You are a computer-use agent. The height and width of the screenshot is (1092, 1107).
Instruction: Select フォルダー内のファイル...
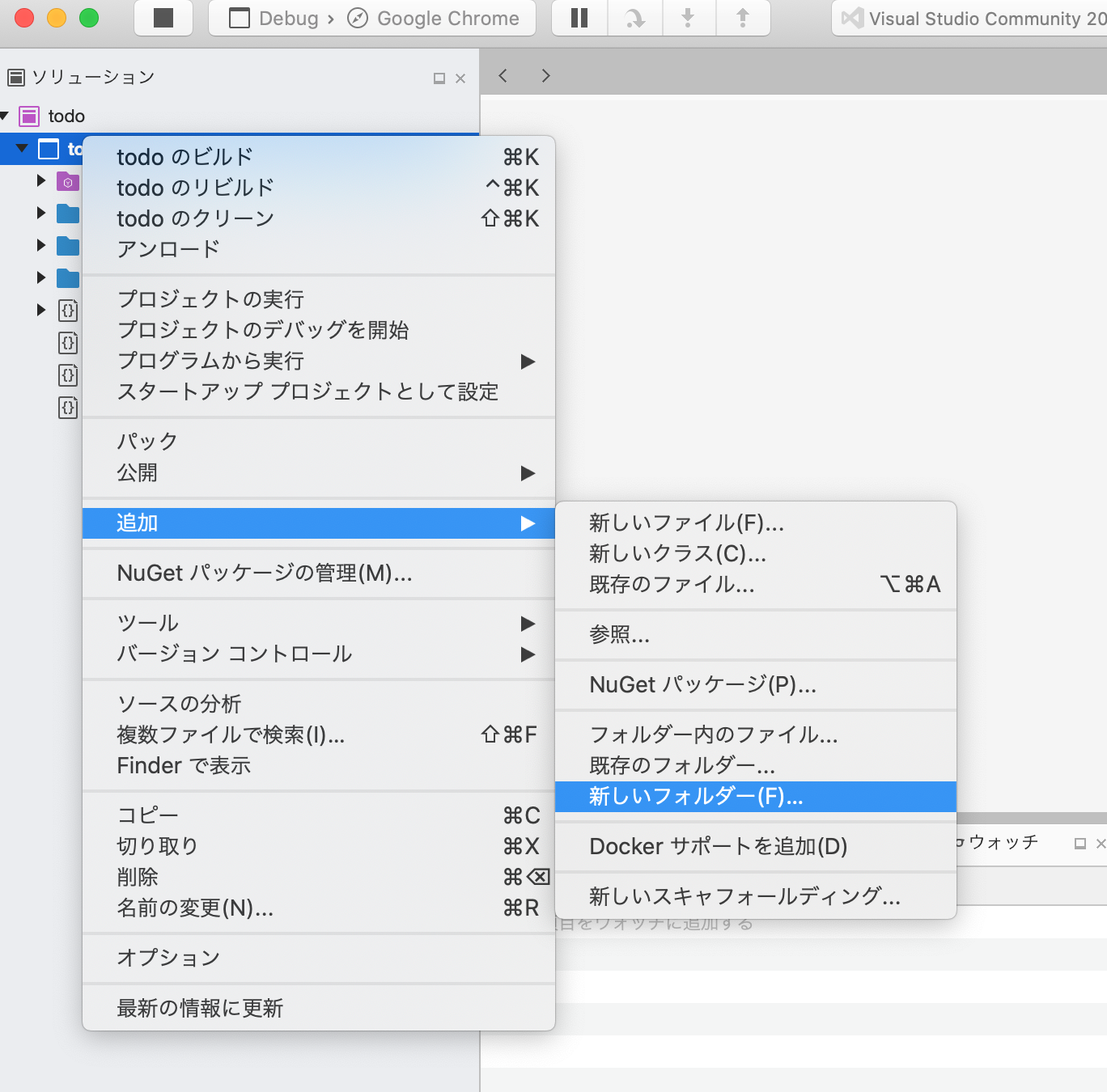click(x=756, y=734)
